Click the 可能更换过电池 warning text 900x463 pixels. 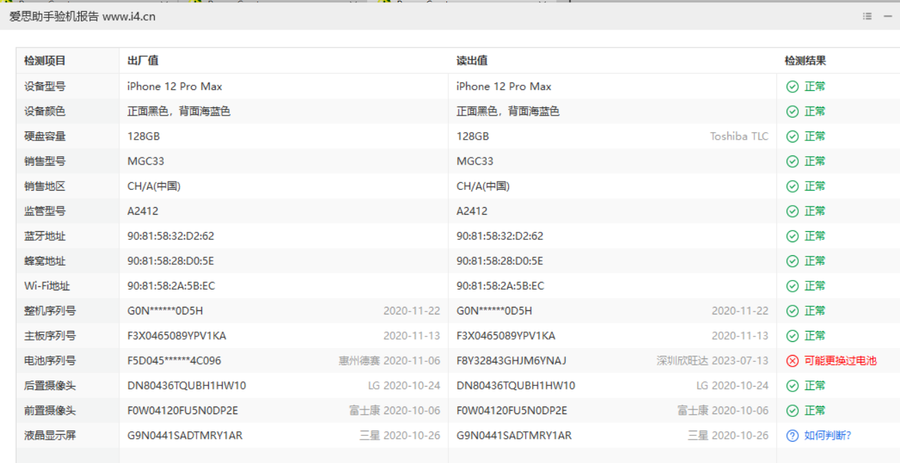840,361
